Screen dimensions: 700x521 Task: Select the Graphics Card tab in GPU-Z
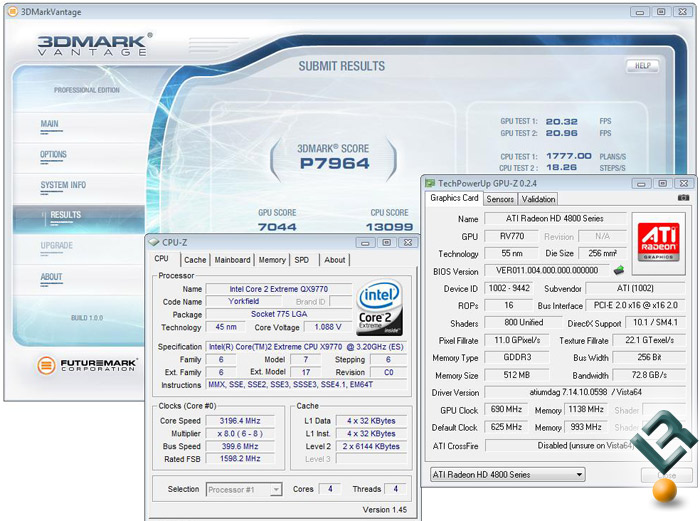click(x=454, y=198)
